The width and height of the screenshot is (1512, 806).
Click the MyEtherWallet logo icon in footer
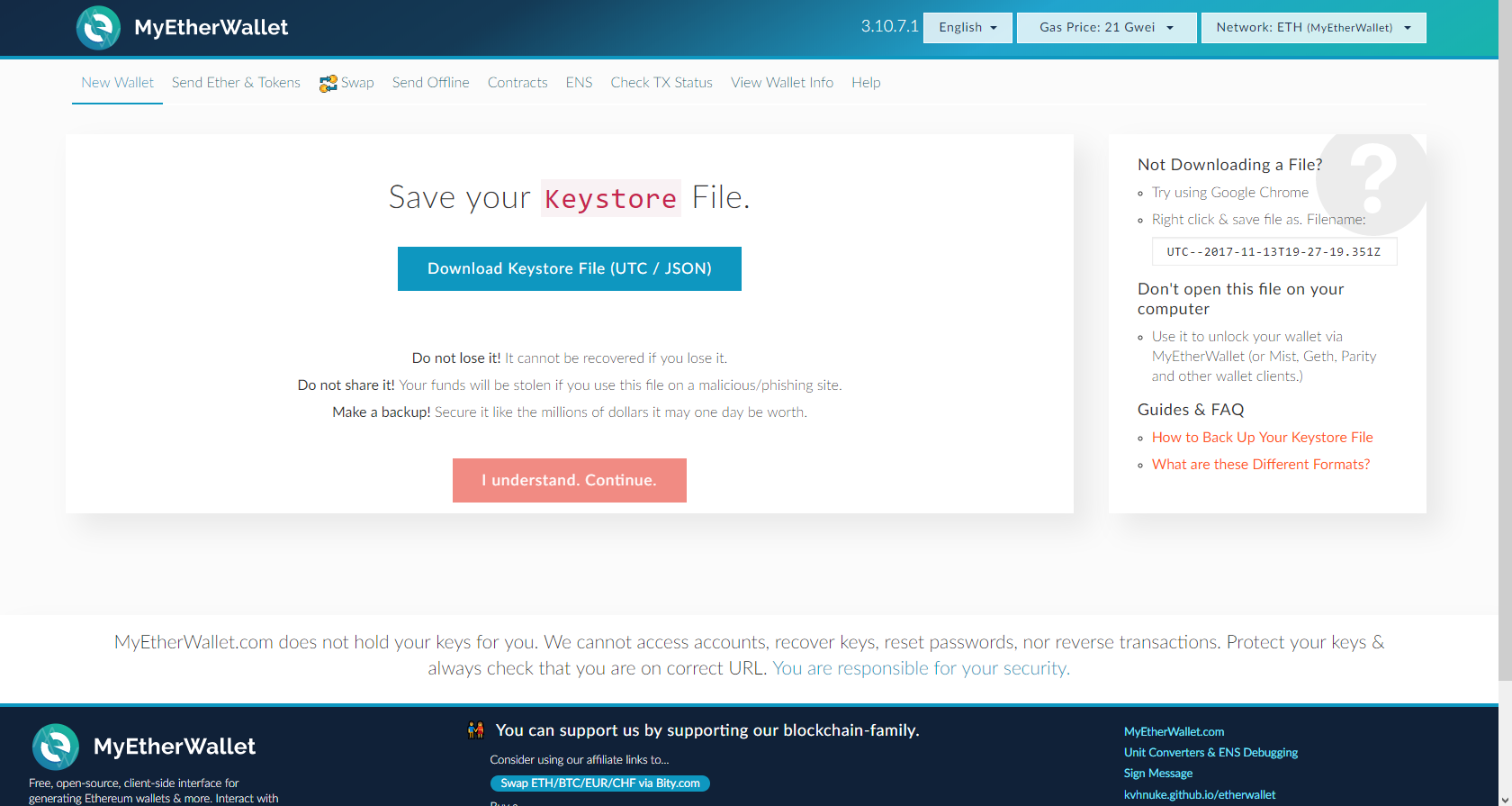(x=56, y=747)
